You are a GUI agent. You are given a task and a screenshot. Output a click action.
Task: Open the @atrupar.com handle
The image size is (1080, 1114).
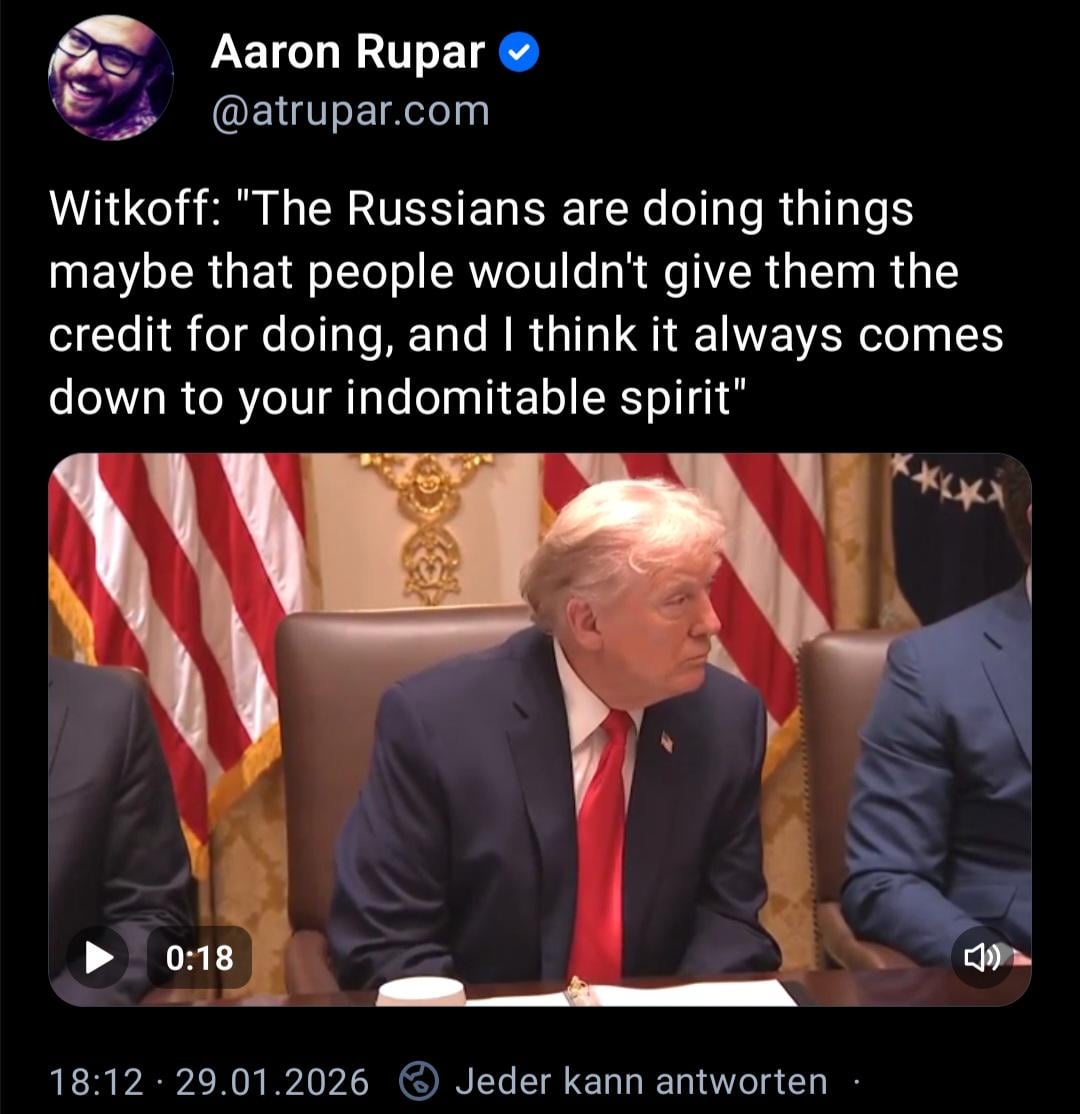pos(350,112)
